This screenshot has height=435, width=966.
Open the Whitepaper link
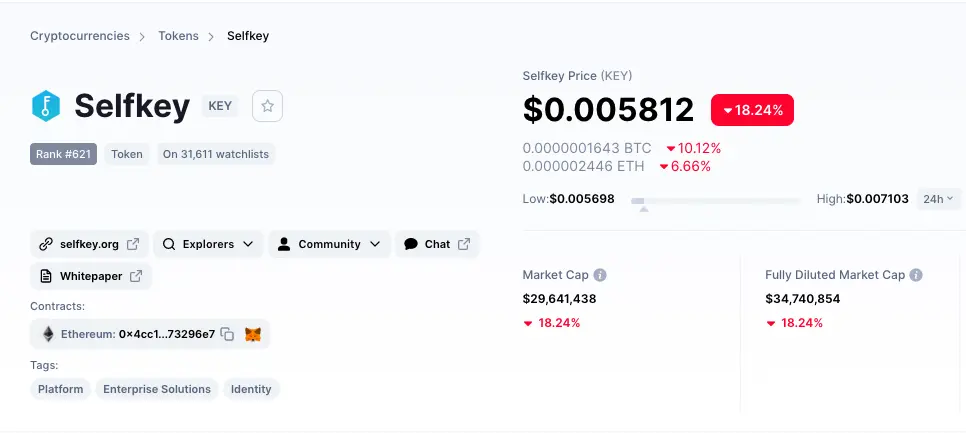click(x=91, y=276)
